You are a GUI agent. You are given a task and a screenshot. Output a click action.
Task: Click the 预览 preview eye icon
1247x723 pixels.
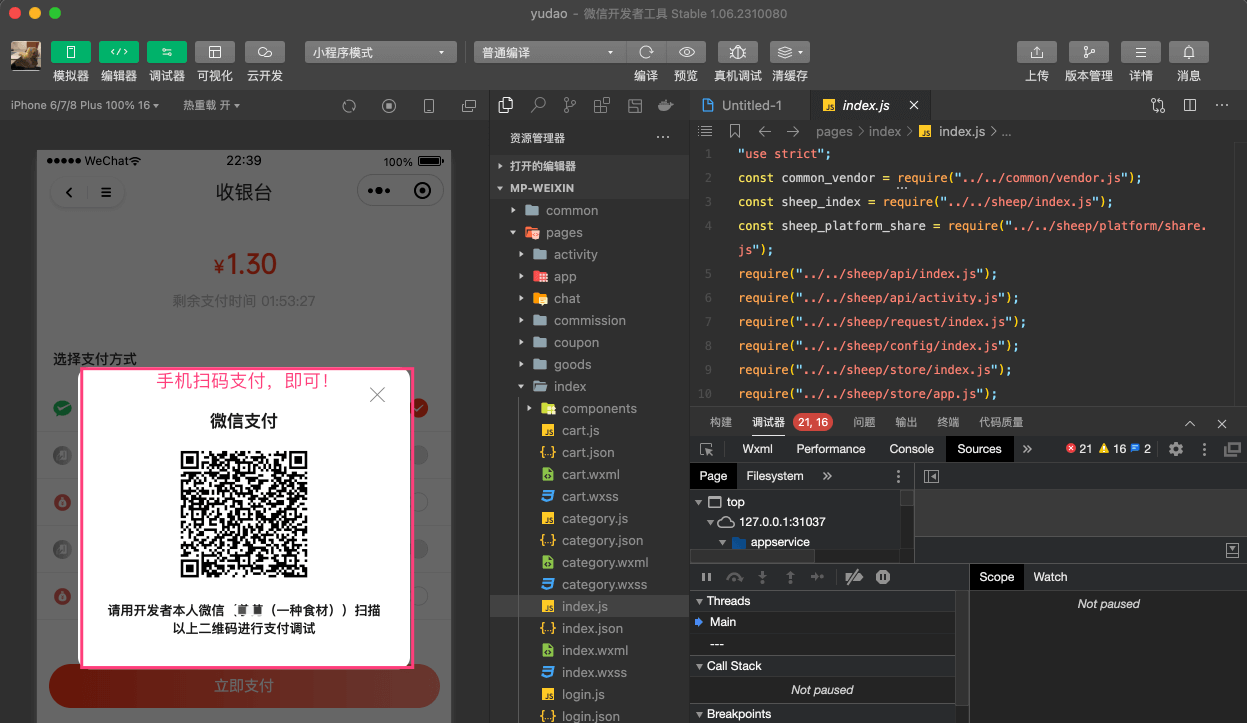click(x=686, y=52)
